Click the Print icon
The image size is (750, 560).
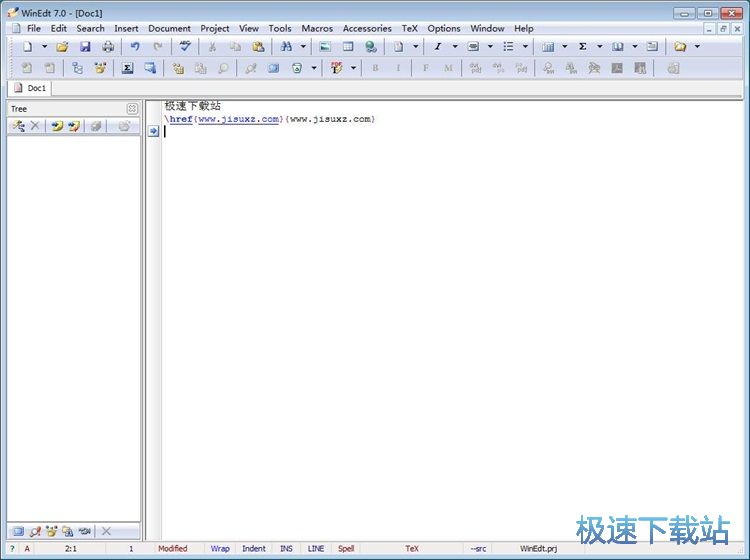pos(108,46)
